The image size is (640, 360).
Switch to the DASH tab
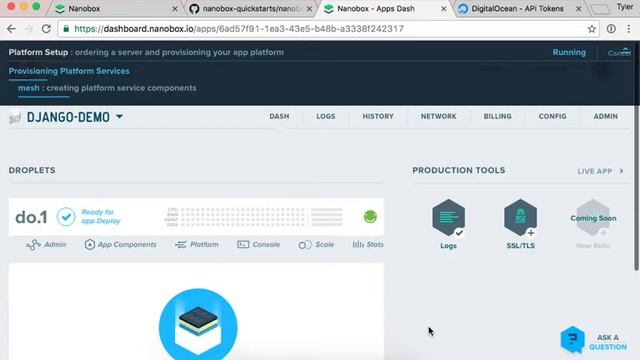[279, 116]
